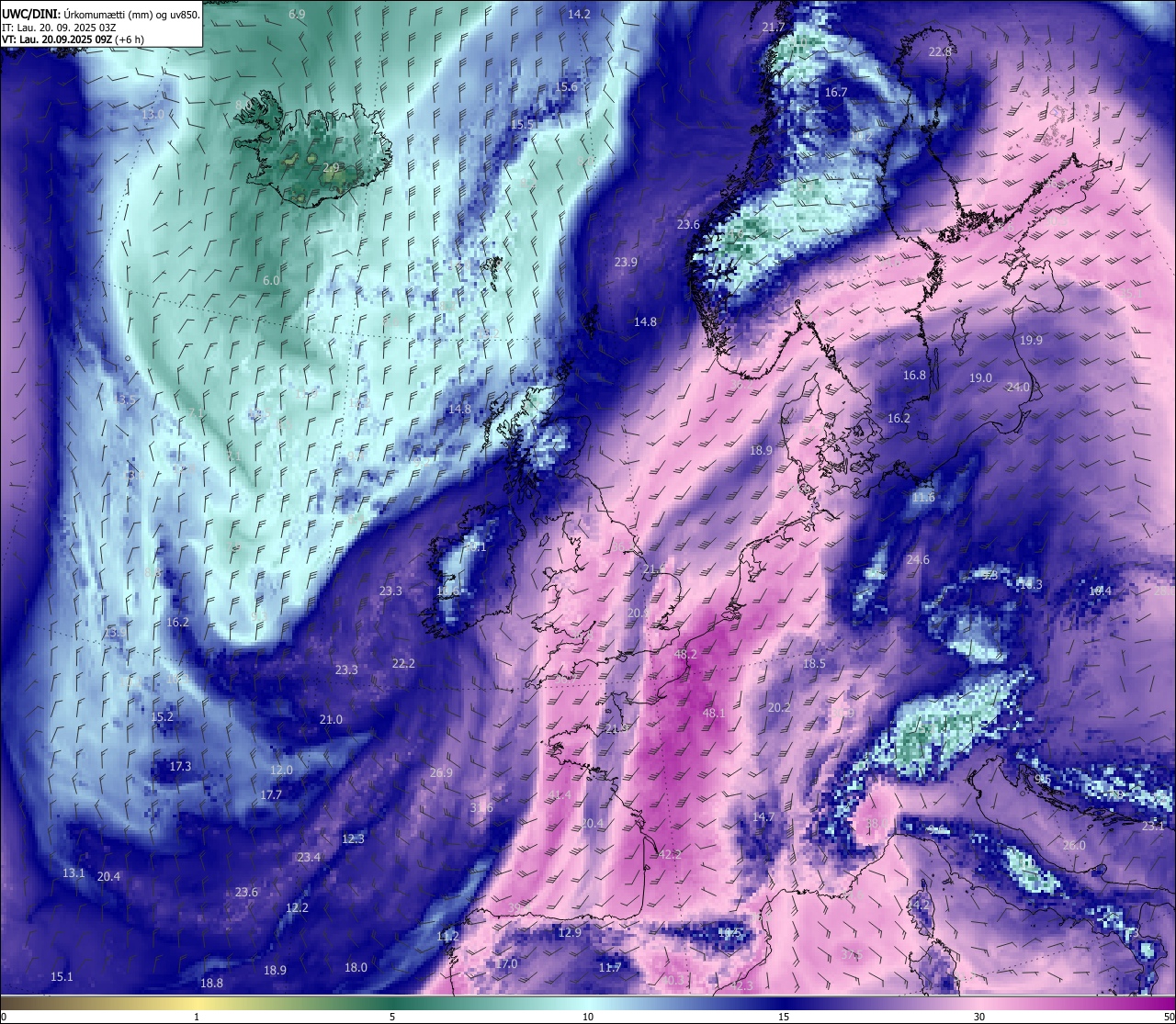Viewport: 1176px width, 1024px height.
Task: Click the 14.7 value label
Action: (x=763, y=816)
